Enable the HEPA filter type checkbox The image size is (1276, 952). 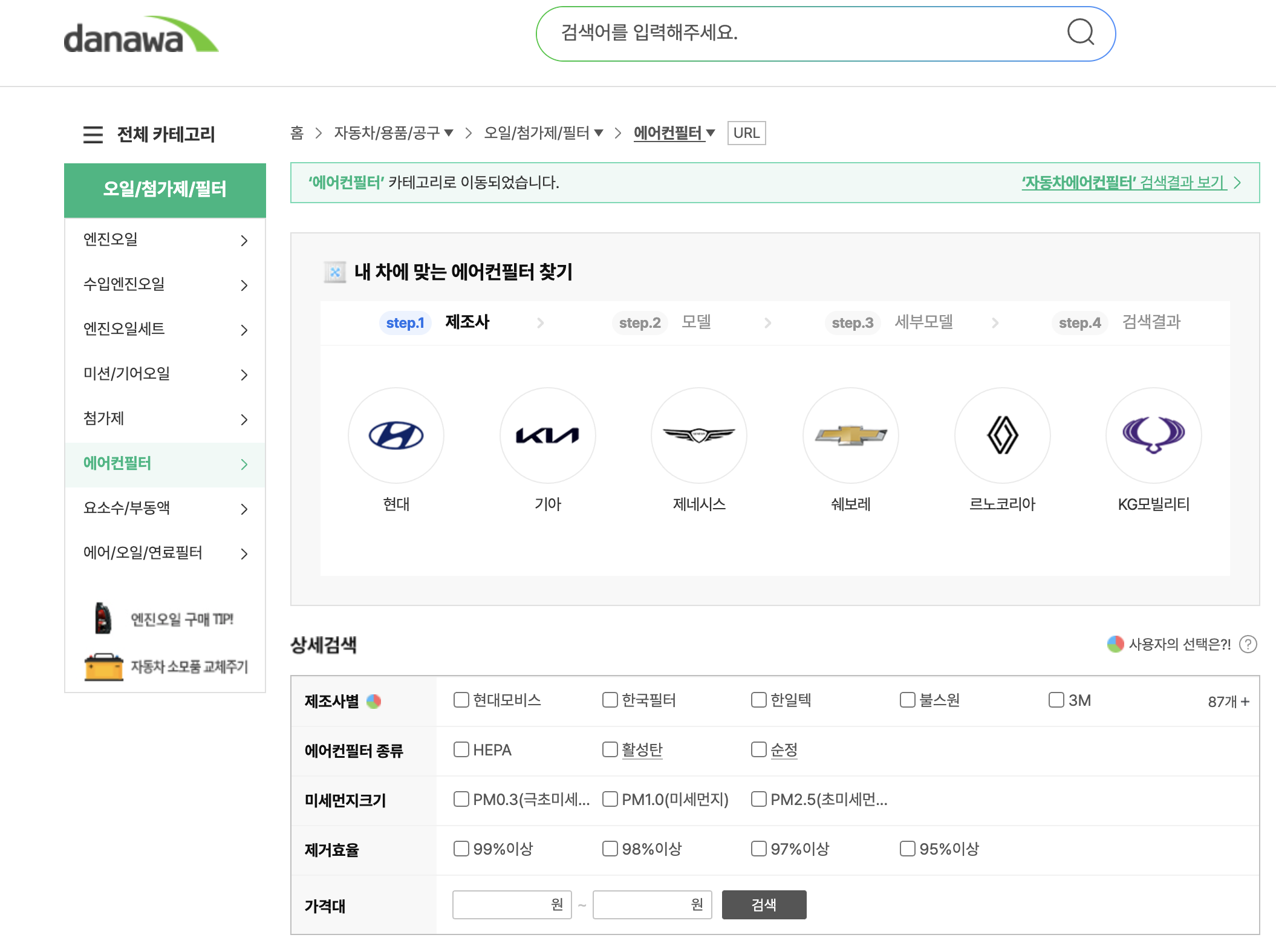461,749
